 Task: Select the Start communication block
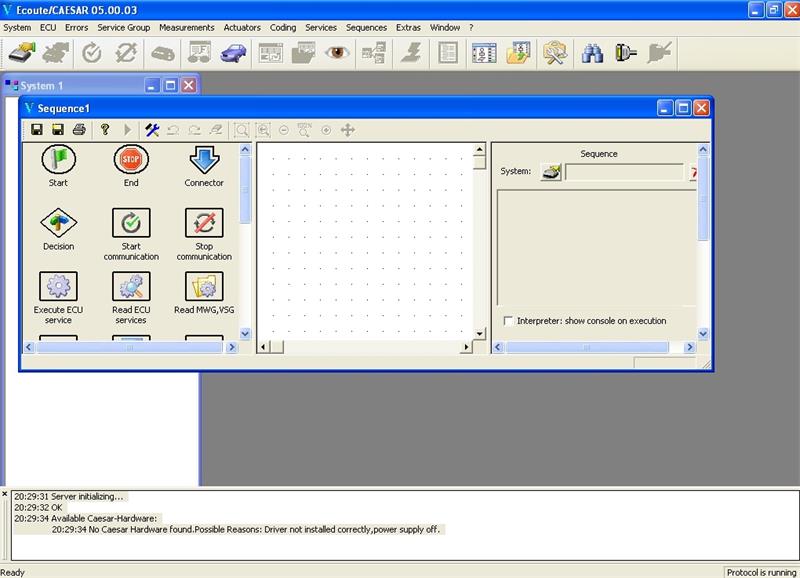tap(131, 223)
